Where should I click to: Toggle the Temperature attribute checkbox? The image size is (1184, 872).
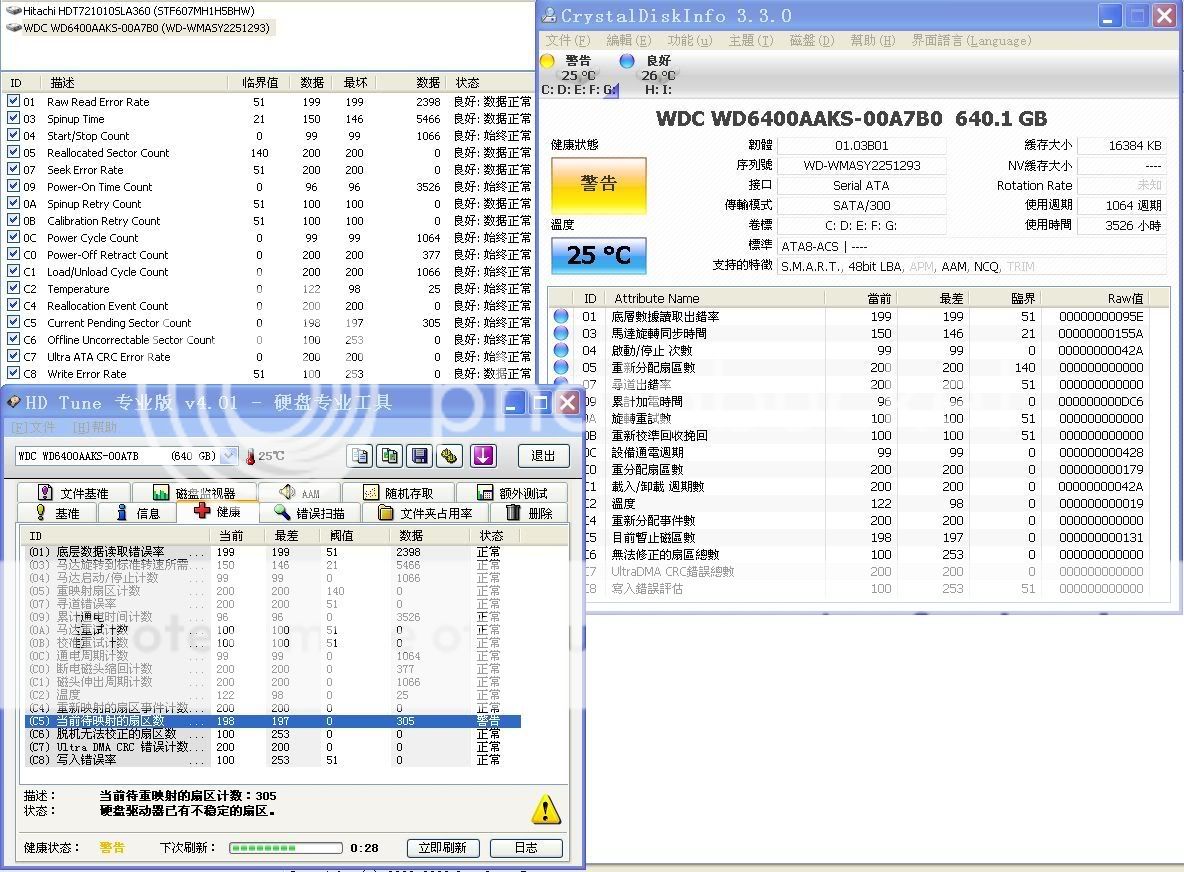[14, 288]
